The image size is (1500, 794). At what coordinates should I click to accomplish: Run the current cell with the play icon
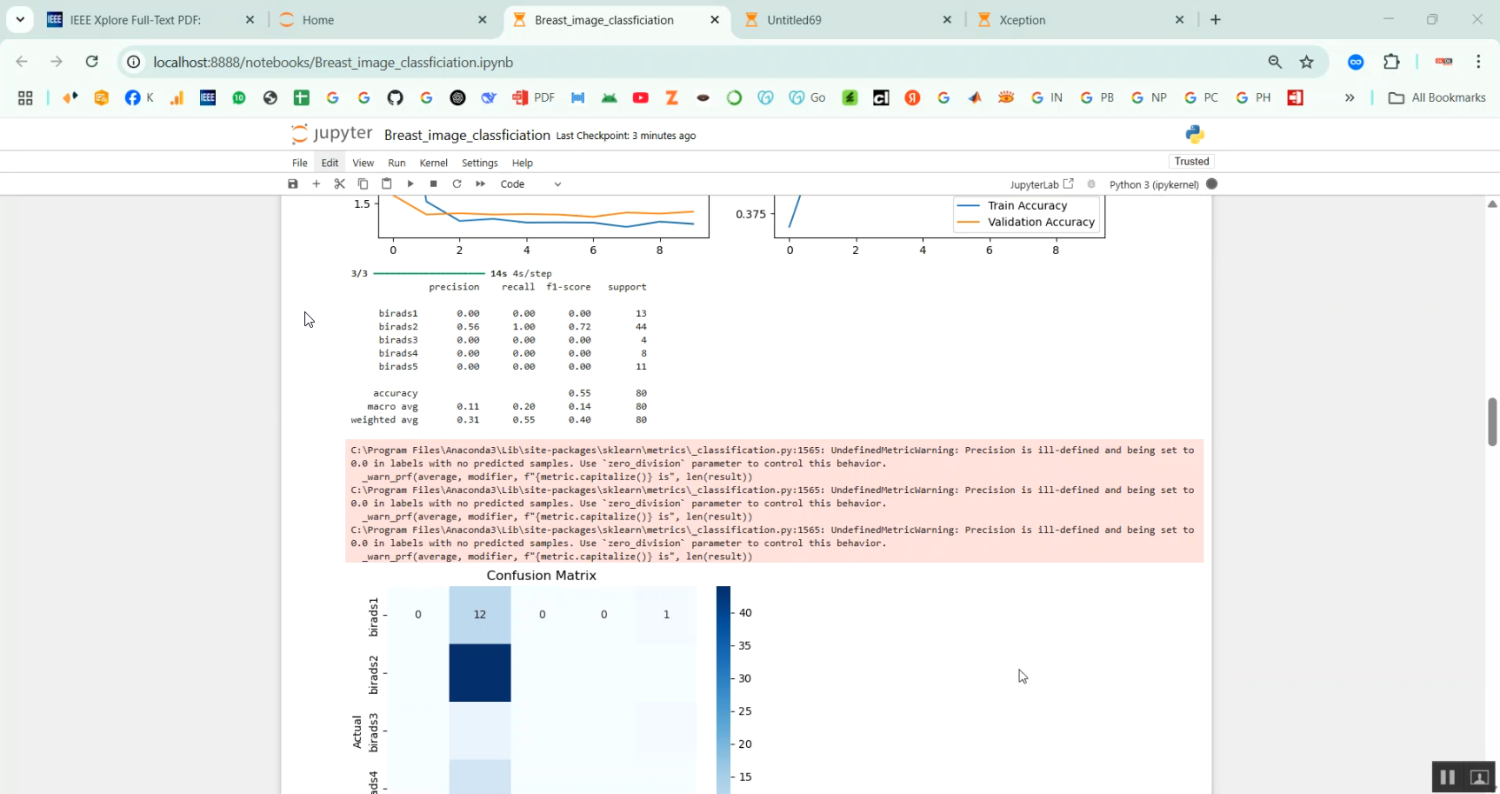(410, 184)
